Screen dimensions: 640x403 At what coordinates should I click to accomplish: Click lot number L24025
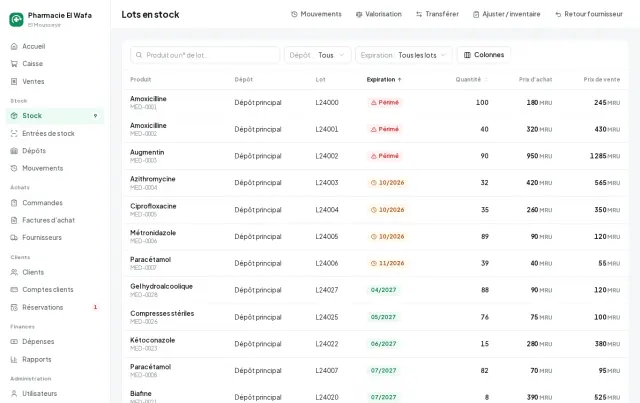(x=327, y=317)
